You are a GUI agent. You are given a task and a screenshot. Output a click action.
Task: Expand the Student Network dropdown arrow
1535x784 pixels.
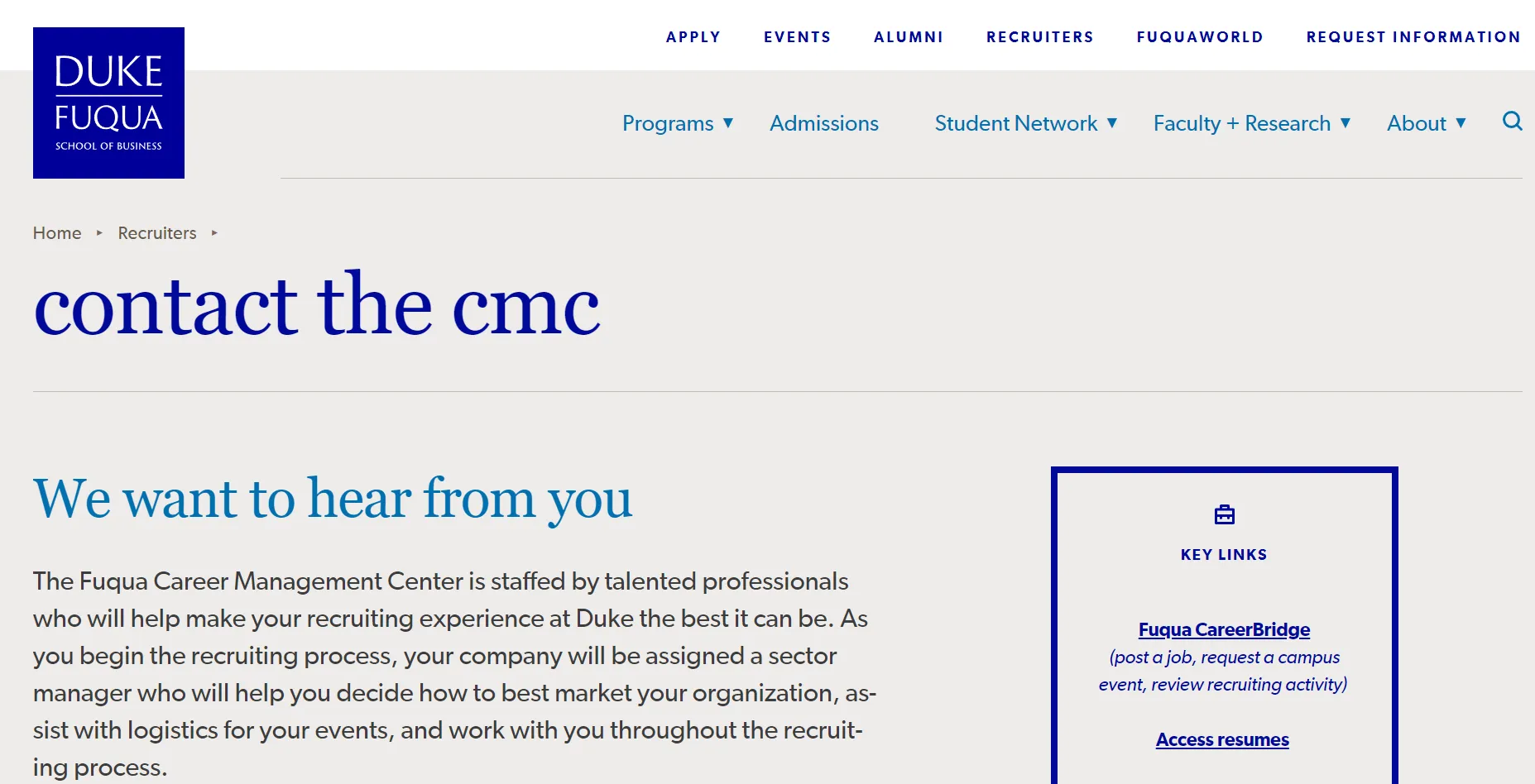point(1112,123)
